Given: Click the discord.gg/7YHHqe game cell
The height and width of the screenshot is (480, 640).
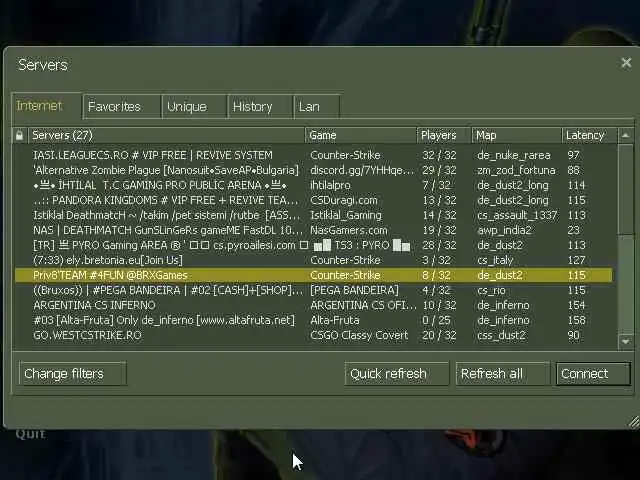Looking at the screenshot, I should click(x=362, y=170).
